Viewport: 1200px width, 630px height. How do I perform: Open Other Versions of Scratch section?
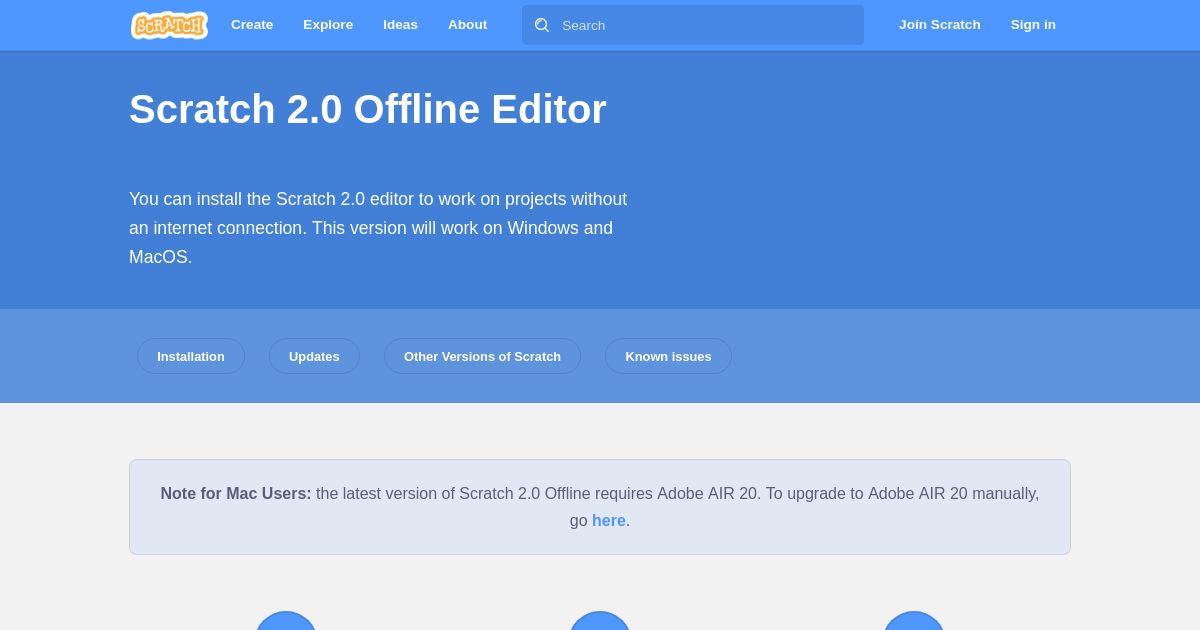click(482, 356)
